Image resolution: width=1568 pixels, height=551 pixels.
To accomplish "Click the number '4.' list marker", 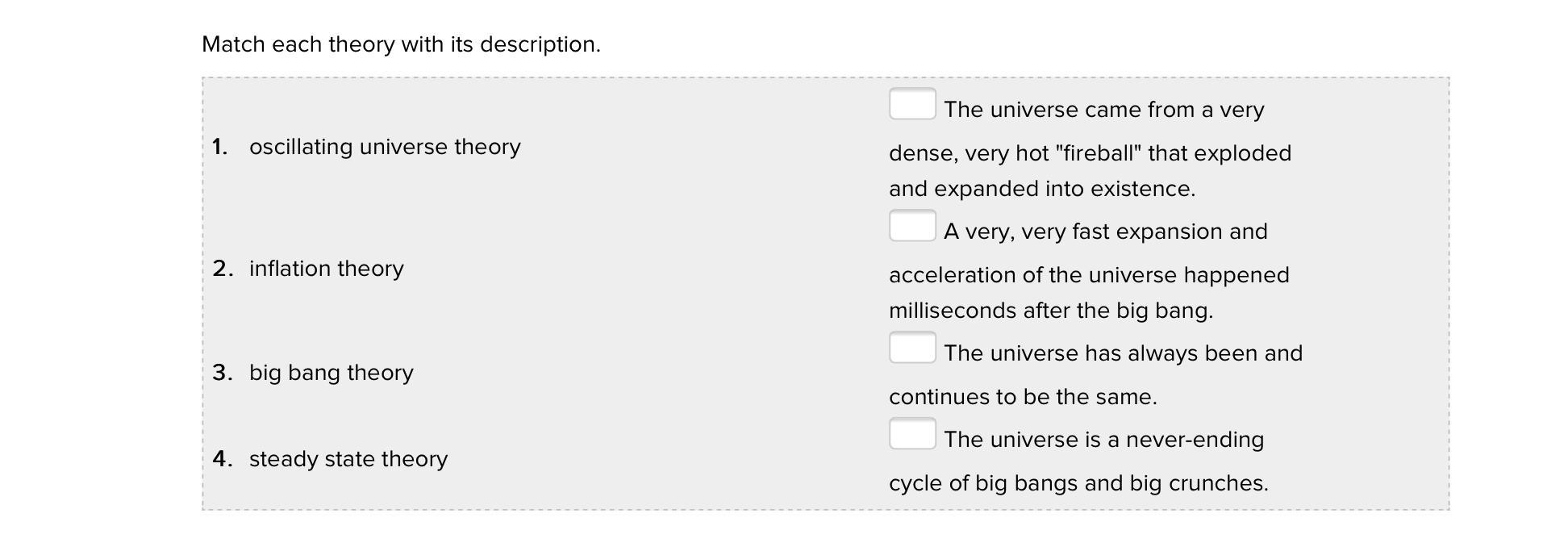I will coord(223,459).
